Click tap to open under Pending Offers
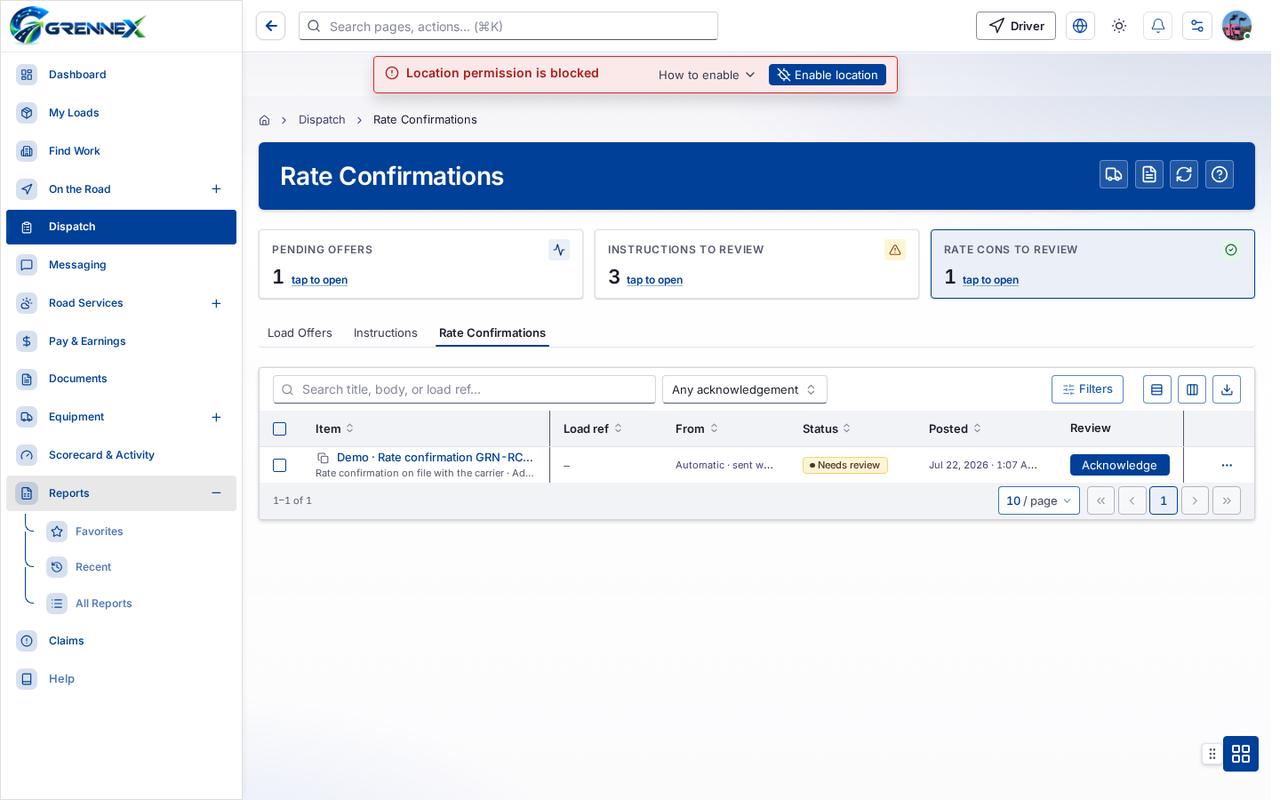Screen dimensions: 1280x800 pos(320,280)
